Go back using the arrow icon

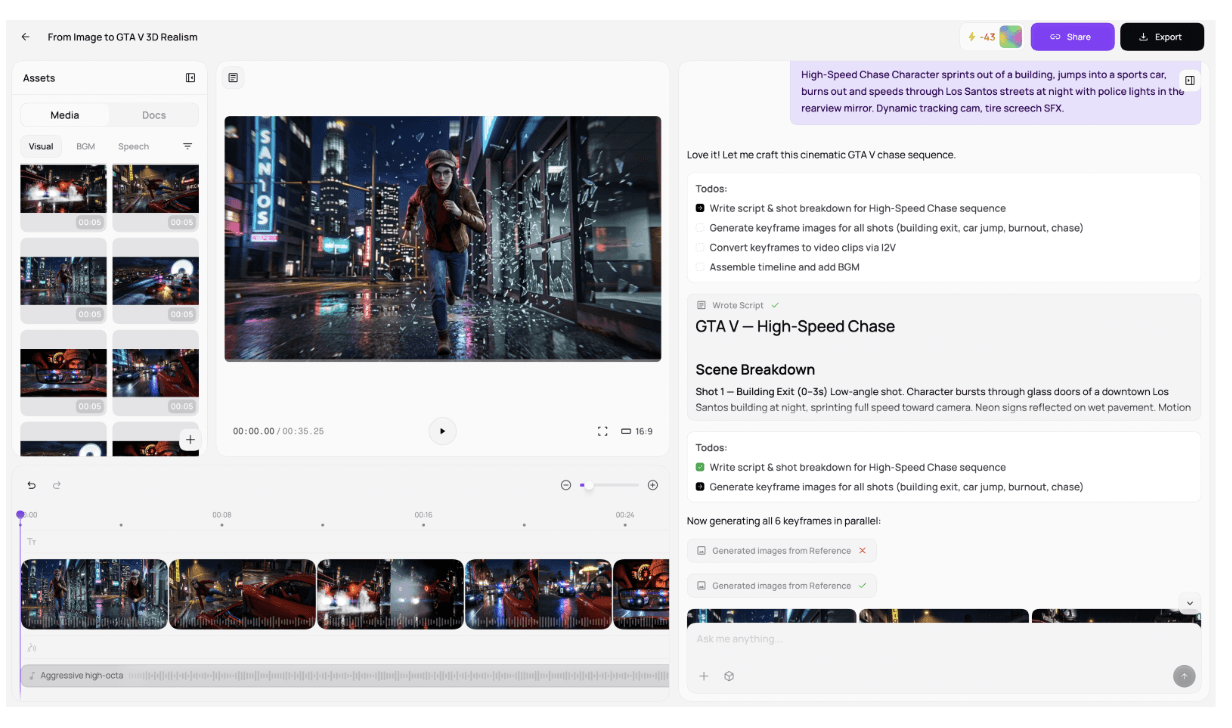coord(25,37)
